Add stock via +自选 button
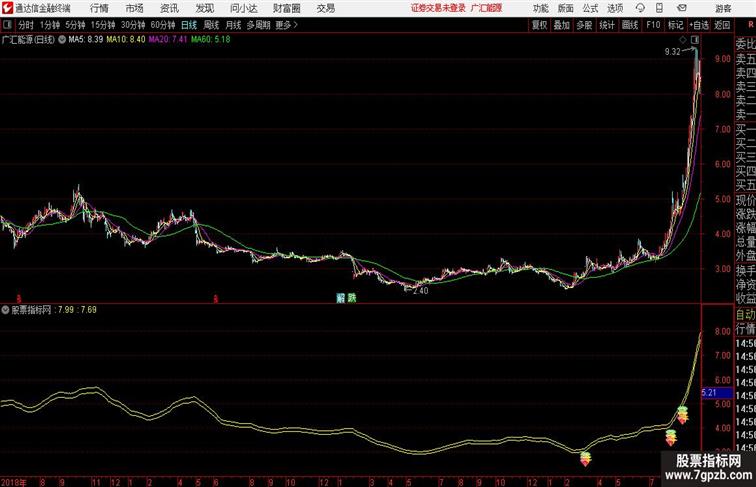 [699, 25]
